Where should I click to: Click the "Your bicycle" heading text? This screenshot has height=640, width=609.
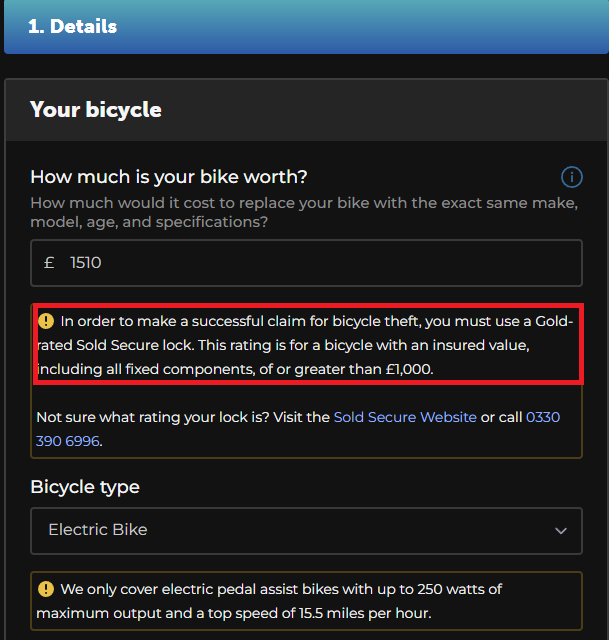pyautogui.click(x=96, y=110)
